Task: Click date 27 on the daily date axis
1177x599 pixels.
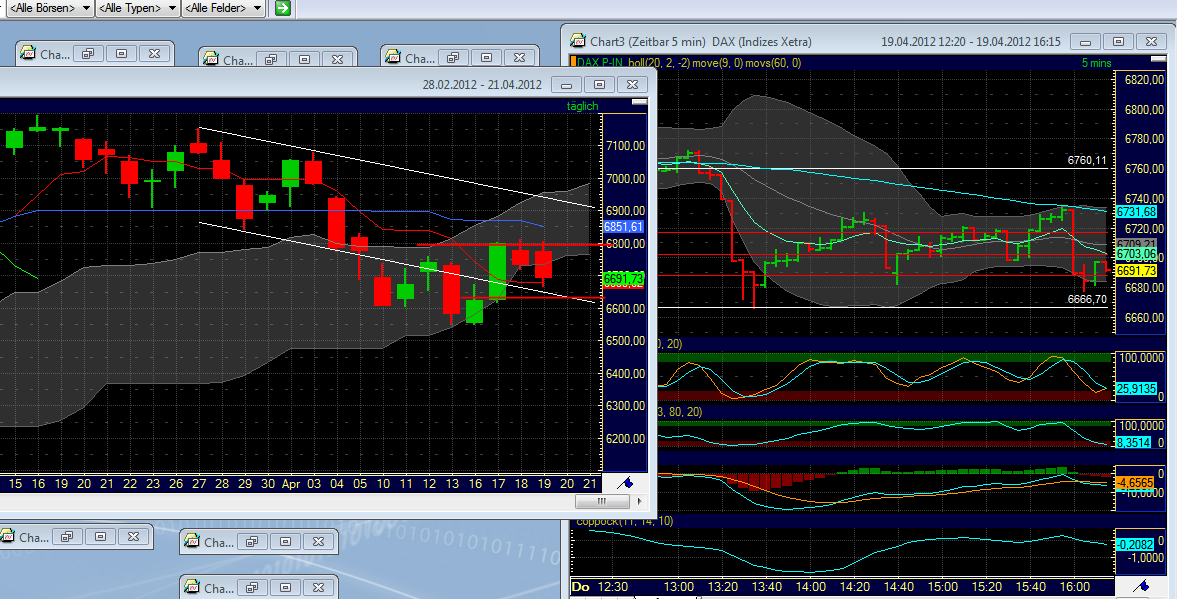Action: [199, 484]
